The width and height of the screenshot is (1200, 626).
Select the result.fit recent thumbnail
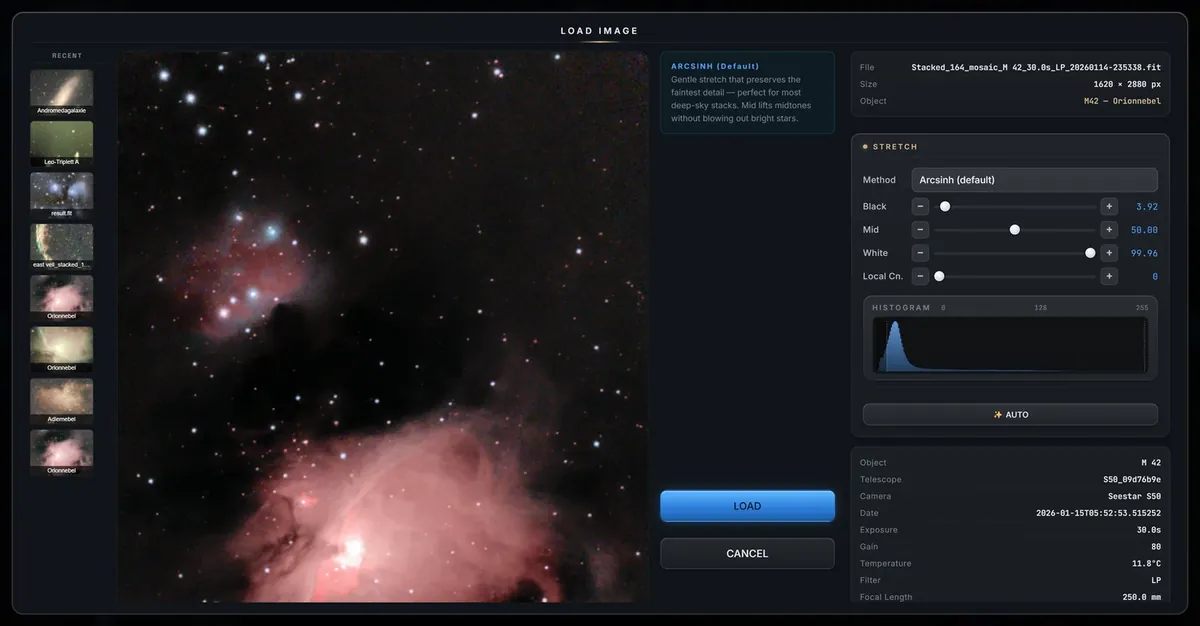(x=62, y=195)
